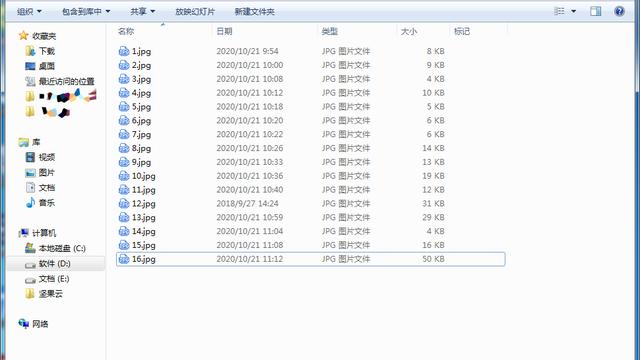Click the 16.jpg file name
Viewport: 640px width, 360px height.
coord(144,259)
